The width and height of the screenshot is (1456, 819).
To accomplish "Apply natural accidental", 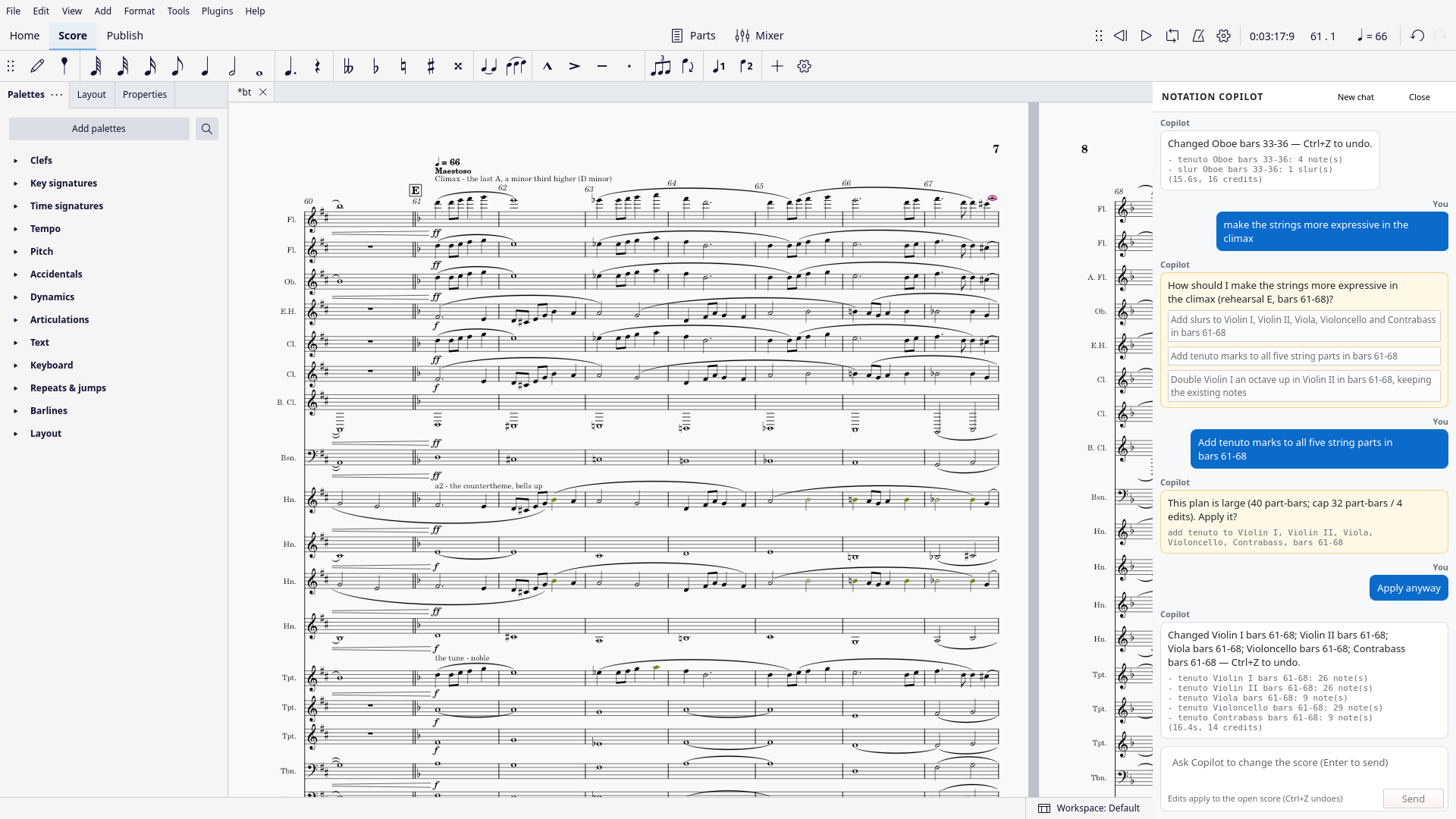I will pos(403,67).
